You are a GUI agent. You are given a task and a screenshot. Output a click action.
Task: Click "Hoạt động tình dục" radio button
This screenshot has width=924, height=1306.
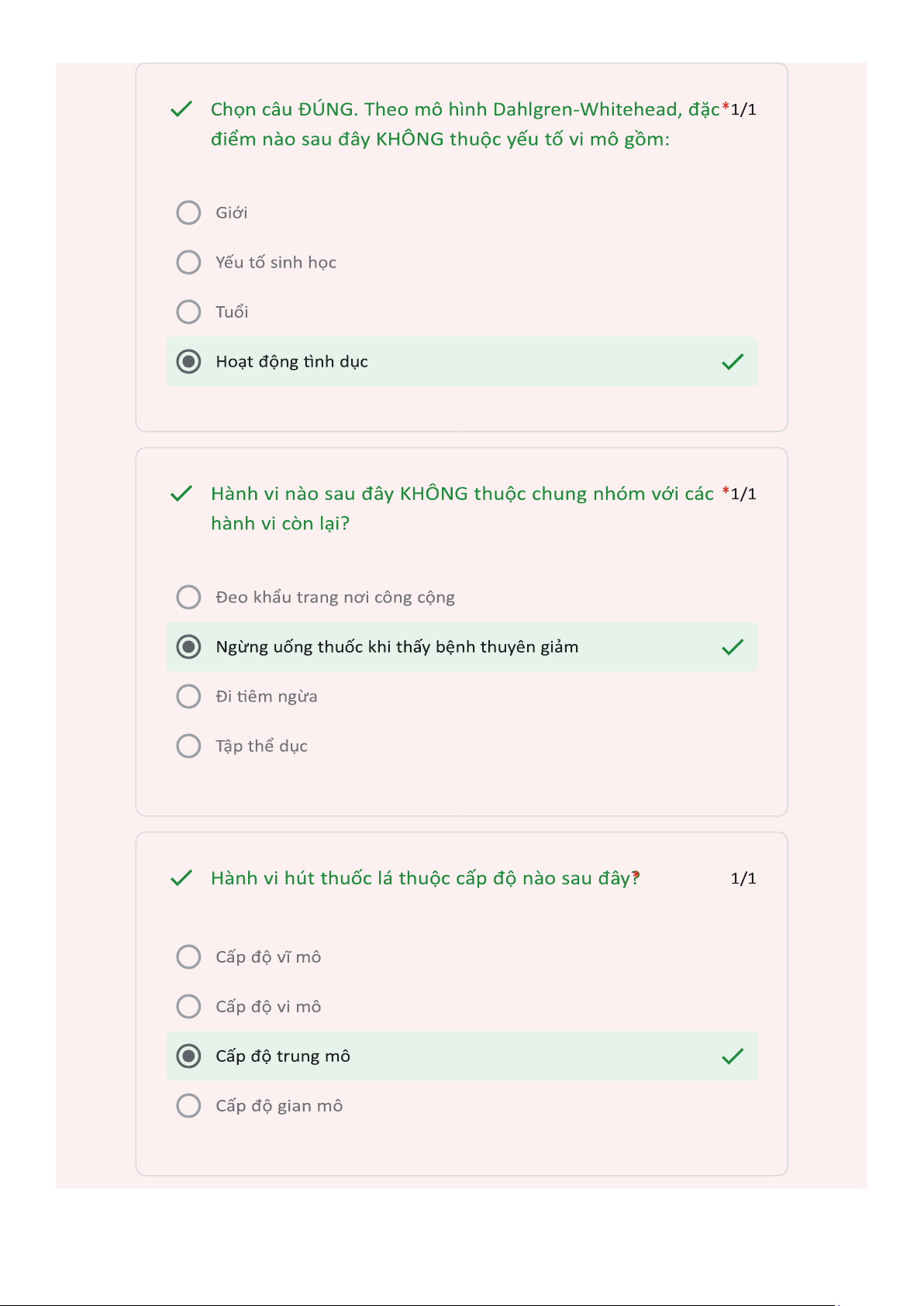188,361
